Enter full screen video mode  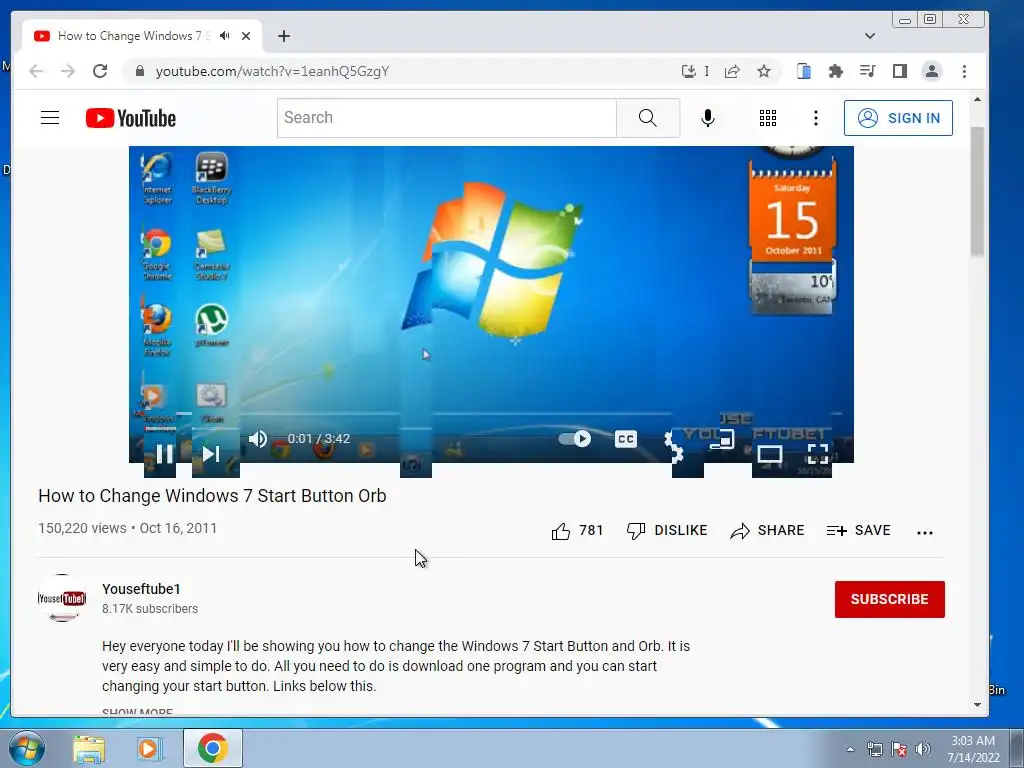818,453
